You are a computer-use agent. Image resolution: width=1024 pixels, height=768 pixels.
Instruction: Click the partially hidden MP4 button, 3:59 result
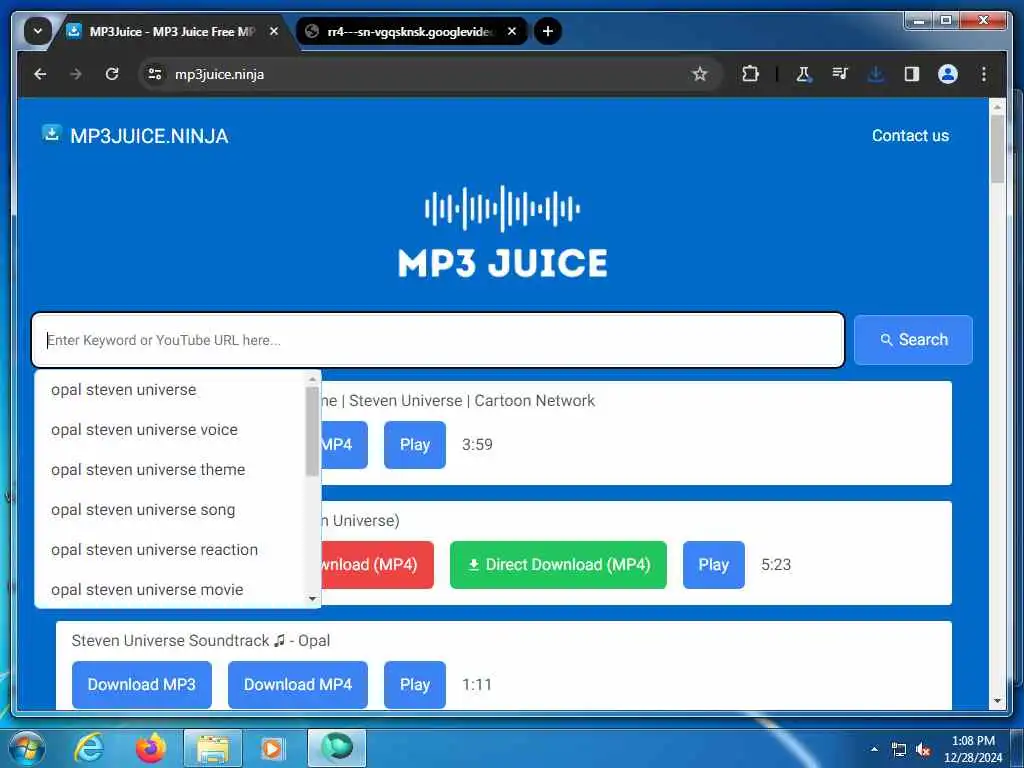click(344, 445)
